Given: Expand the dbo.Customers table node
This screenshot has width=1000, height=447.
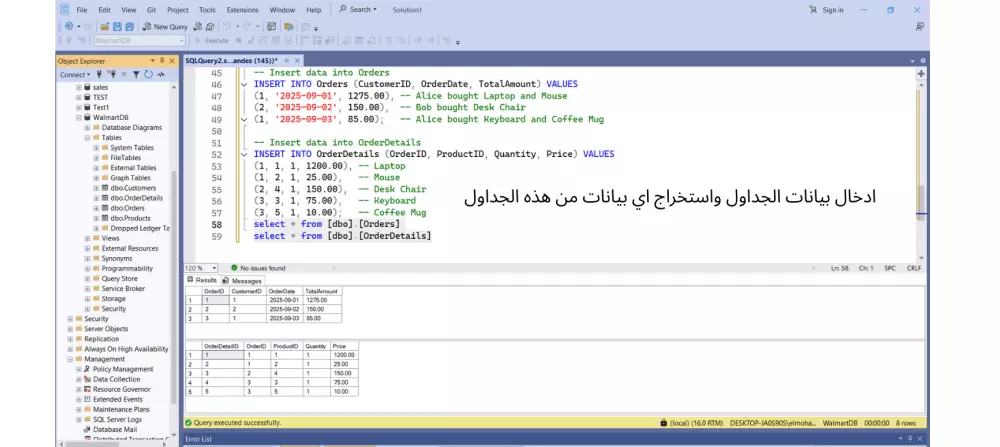Looking at the screenshot, I should pyautogui.click(x=96, y=188).
